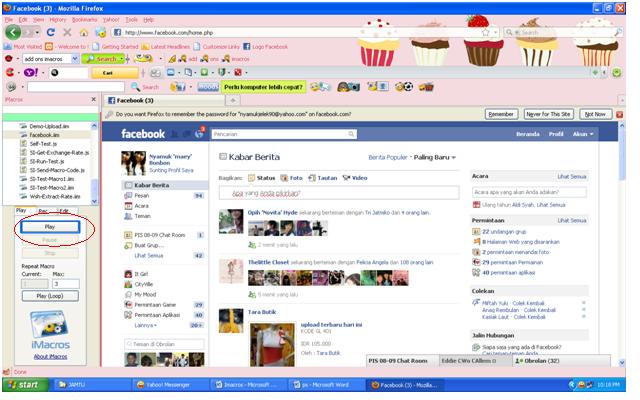Expand Lainnya to show more apps
The image size is (640, 400).
[146, 325]
